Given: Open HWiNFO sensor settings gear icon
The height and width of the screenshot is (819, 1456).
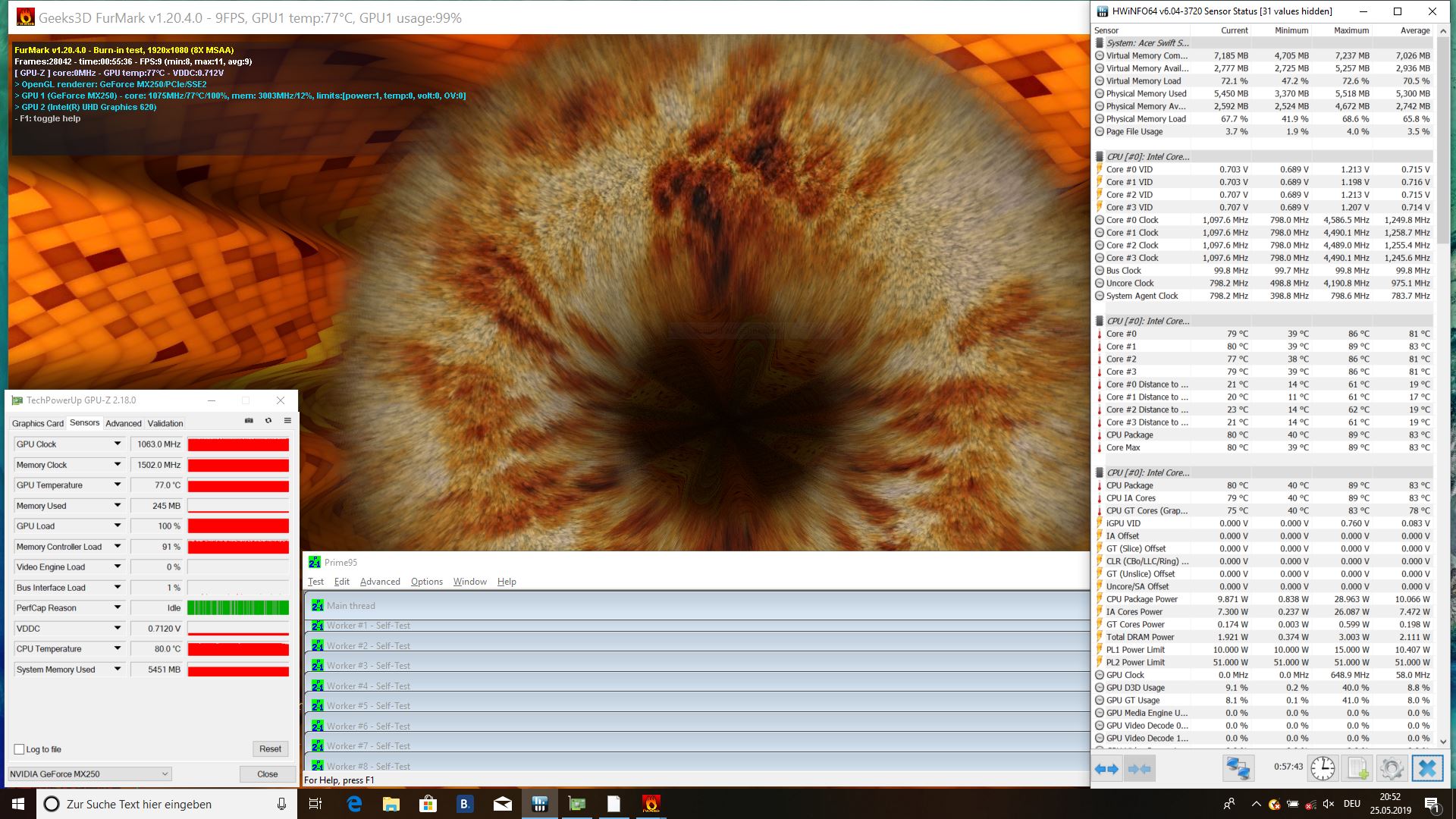Looking at the screenshot, I should click(x=1392, y=769).
